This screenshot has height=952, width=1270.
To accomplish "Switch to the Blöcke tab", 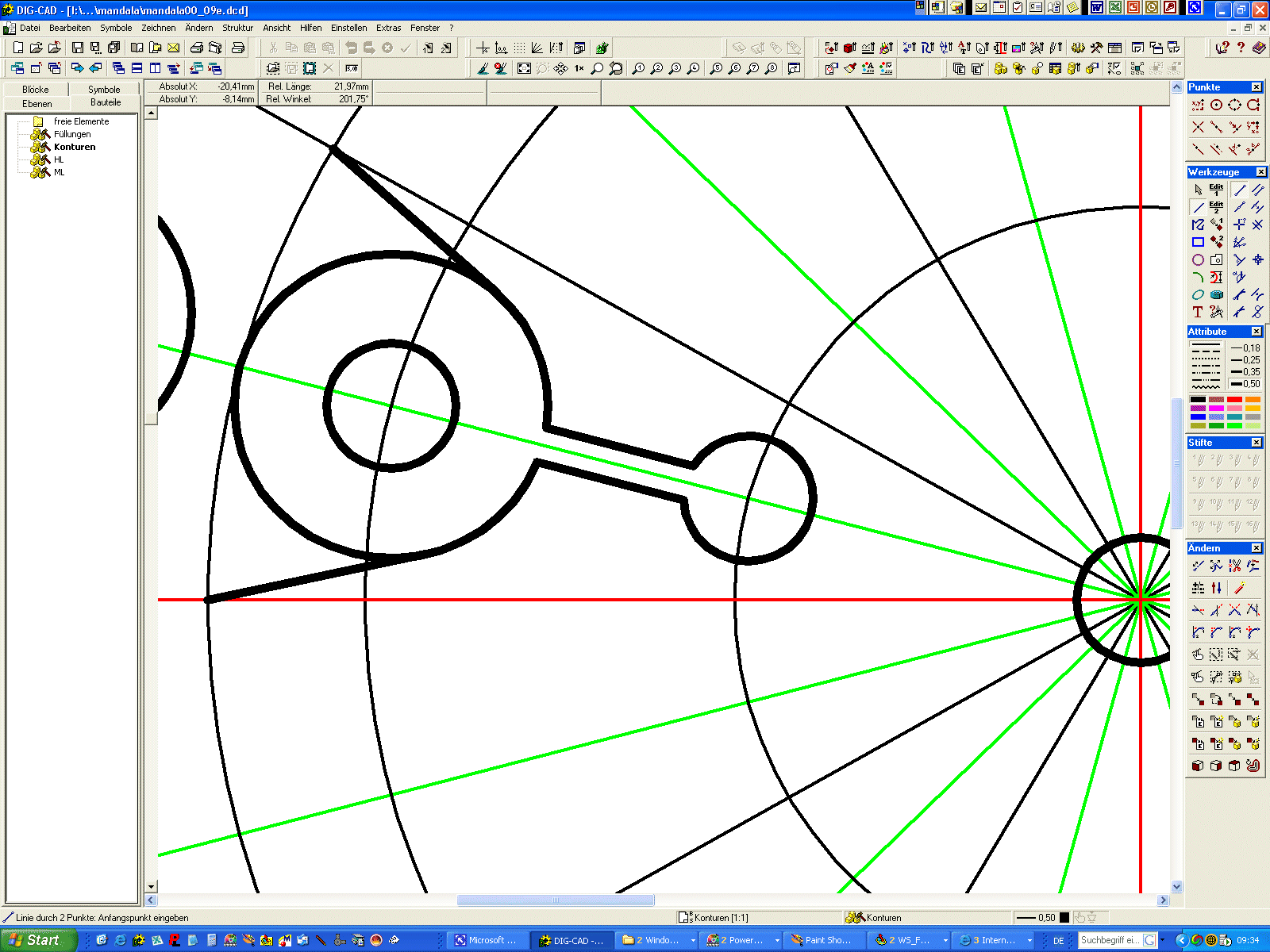I will pos(36,90).
